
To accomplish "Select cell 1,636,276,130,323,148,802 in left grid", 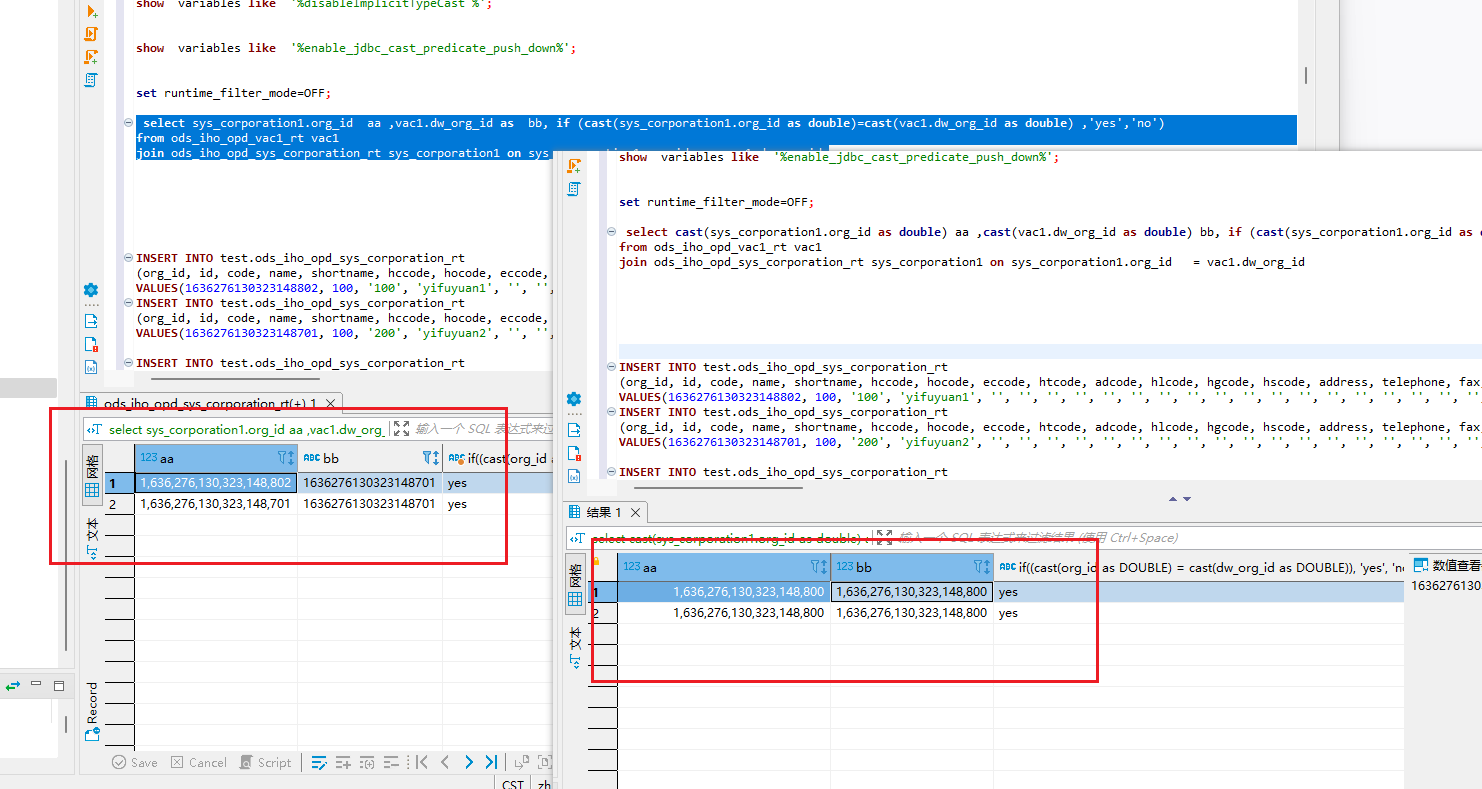I will point(216,482).
